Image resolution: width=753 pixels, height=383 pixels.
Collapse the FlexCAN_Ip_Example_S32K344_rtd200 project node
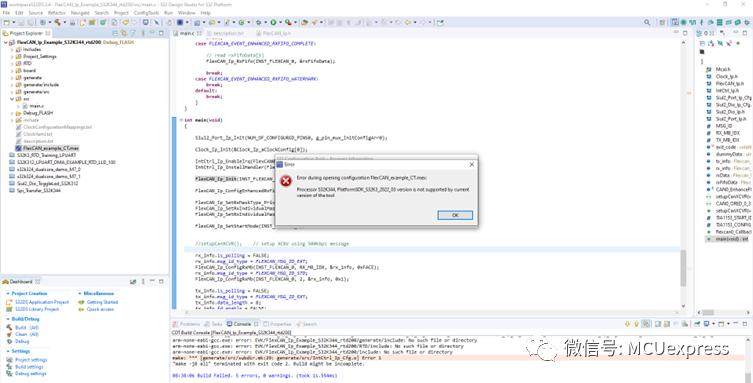coord(5,42)
